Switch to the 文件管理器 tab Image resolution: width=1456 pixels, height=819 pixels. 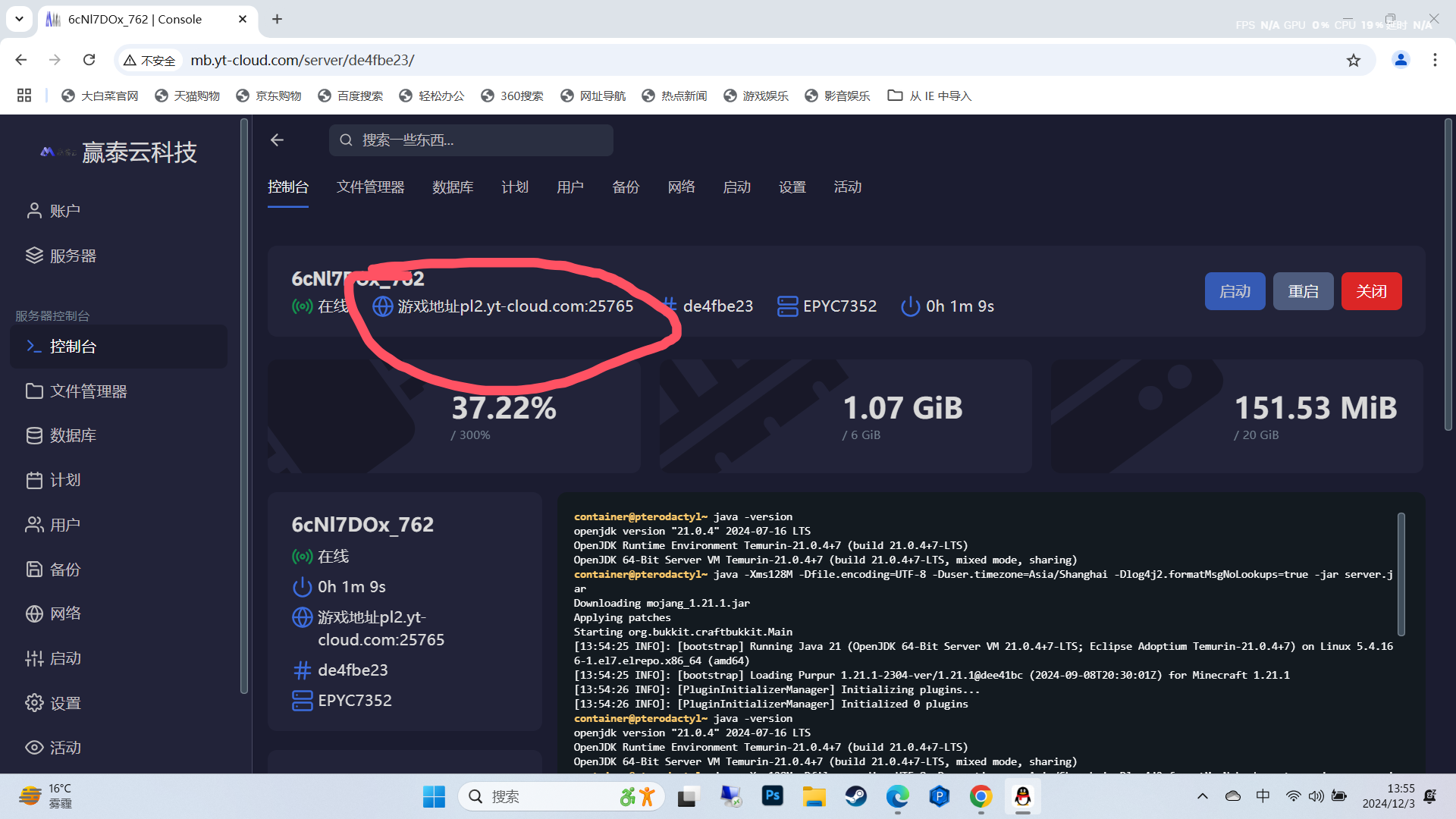(x=370, y=187)
